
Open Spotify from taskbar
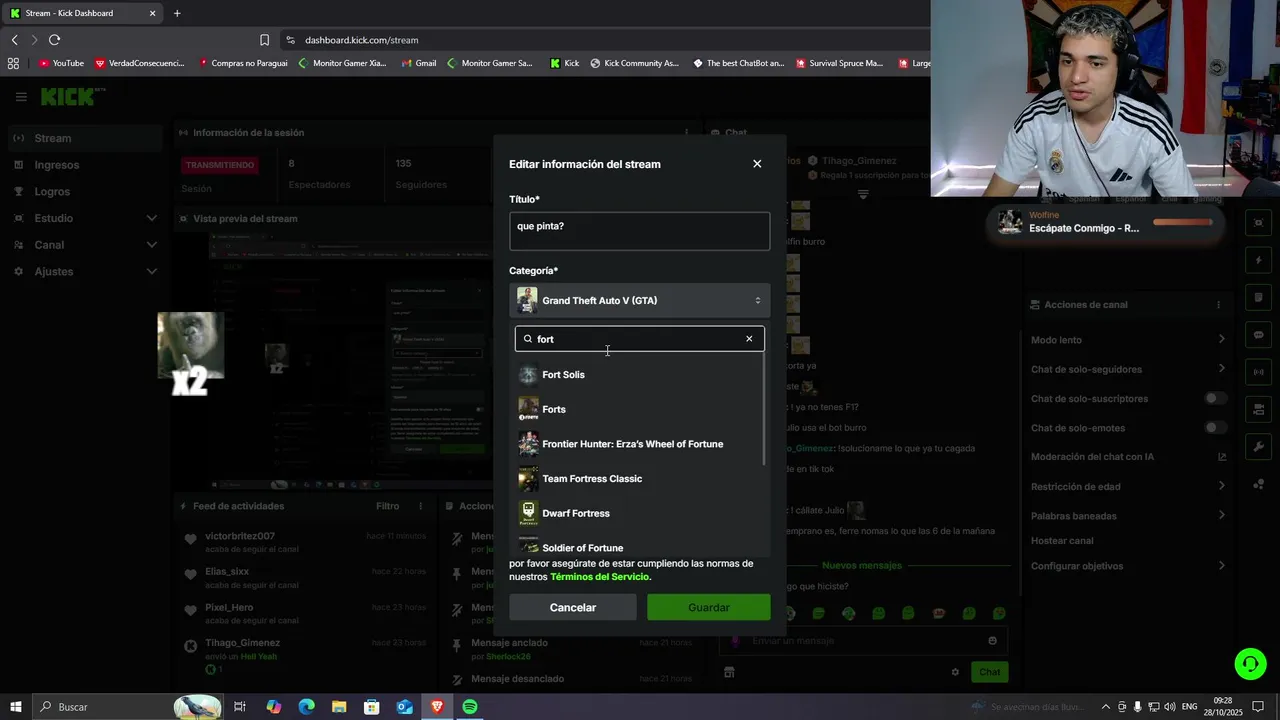click(469, 707)
